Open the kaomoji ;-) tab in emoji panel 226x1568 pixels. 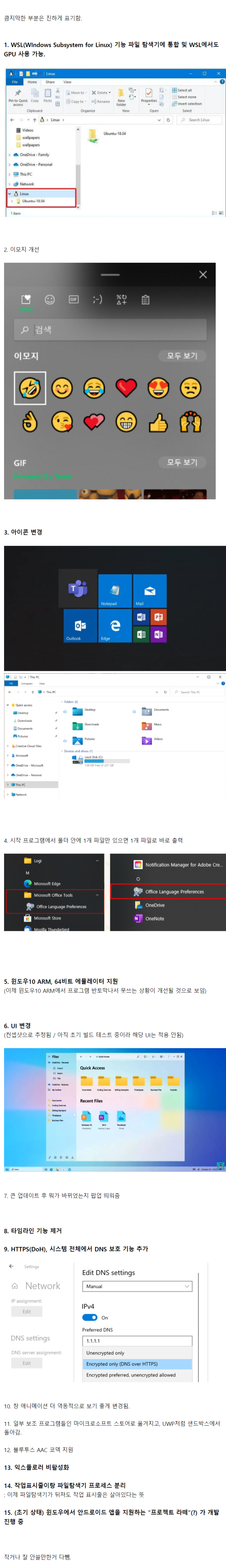97,299
